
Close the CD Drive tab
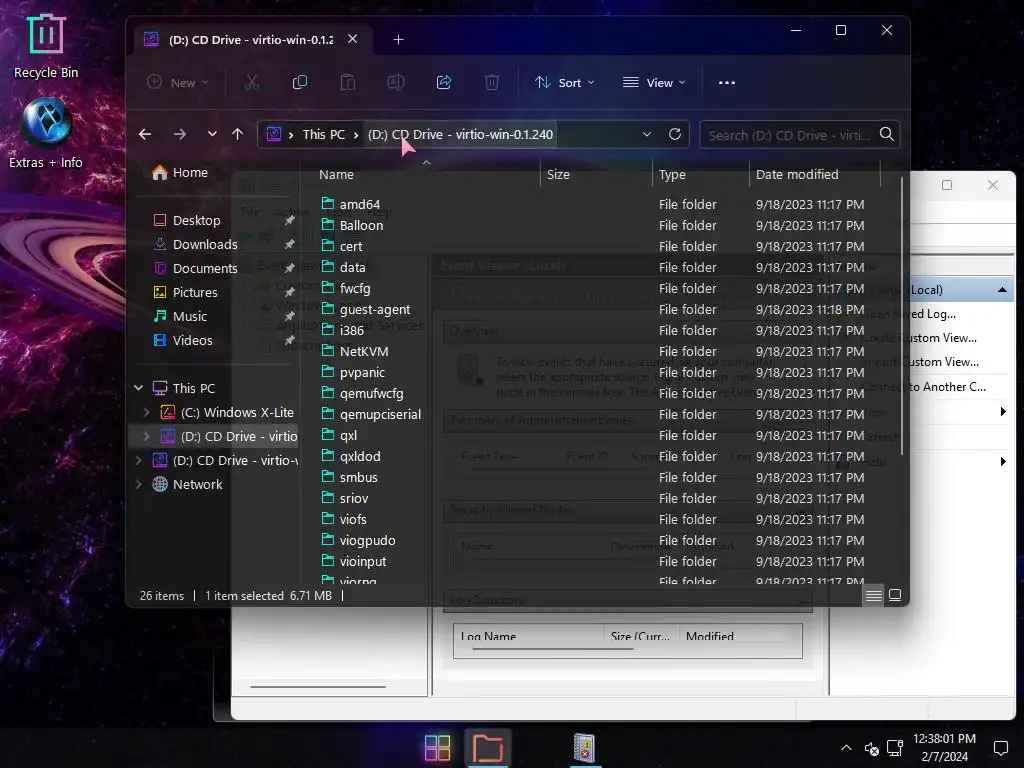(353, 39)
